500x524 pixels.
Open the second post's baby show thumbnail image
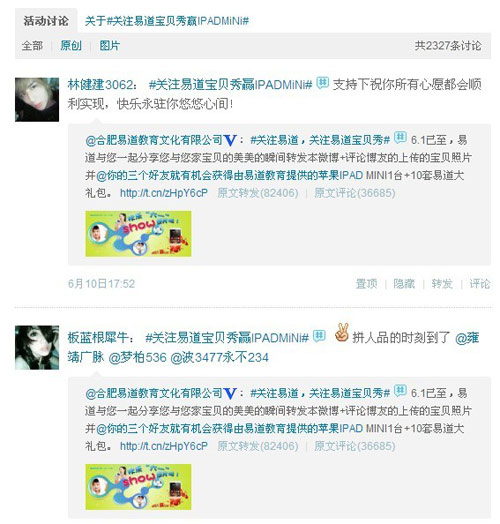138,487
